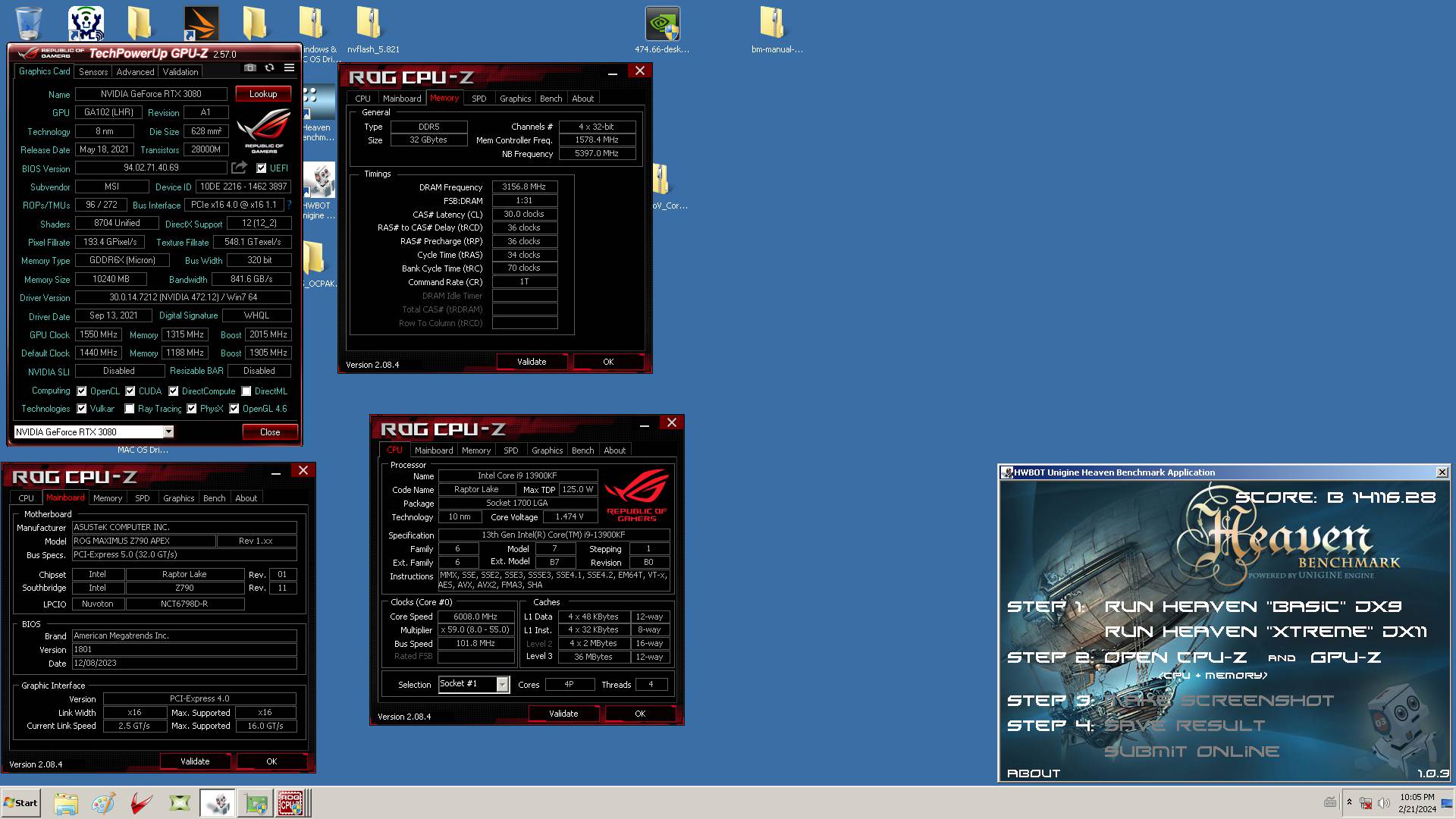Click Validate in the Memory CPU-Z window
The height and width of the screenshot is (819, 1456).
(x=532, y=362)
